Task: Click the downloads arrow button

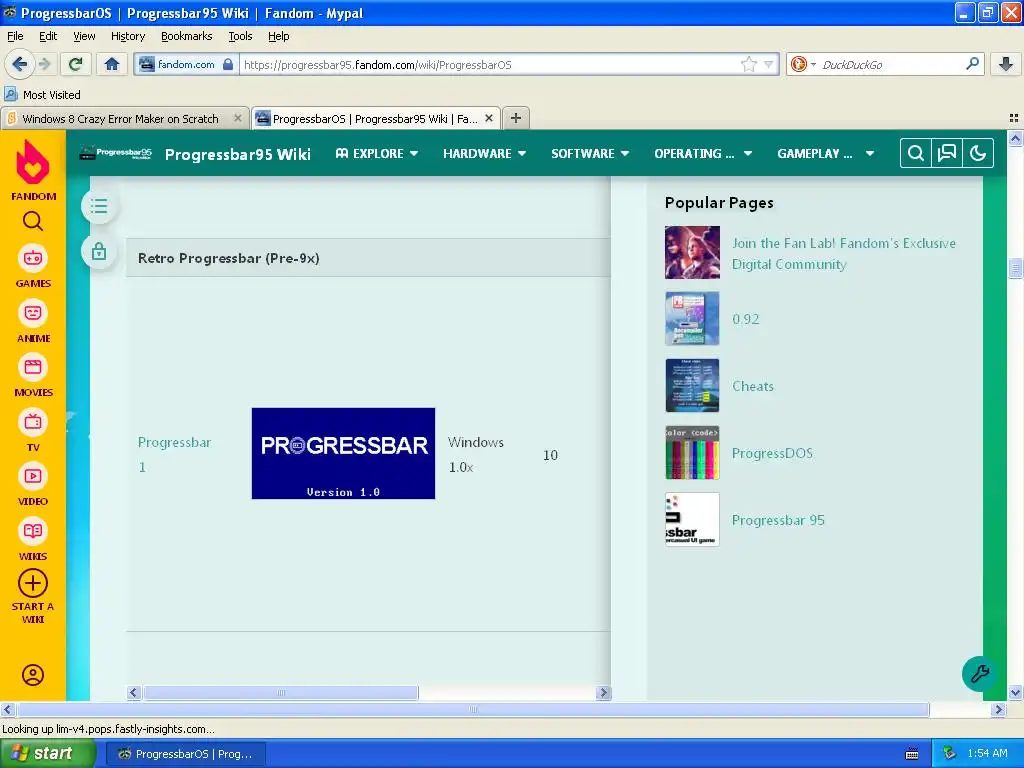Action: click(x=1006, y=64)
